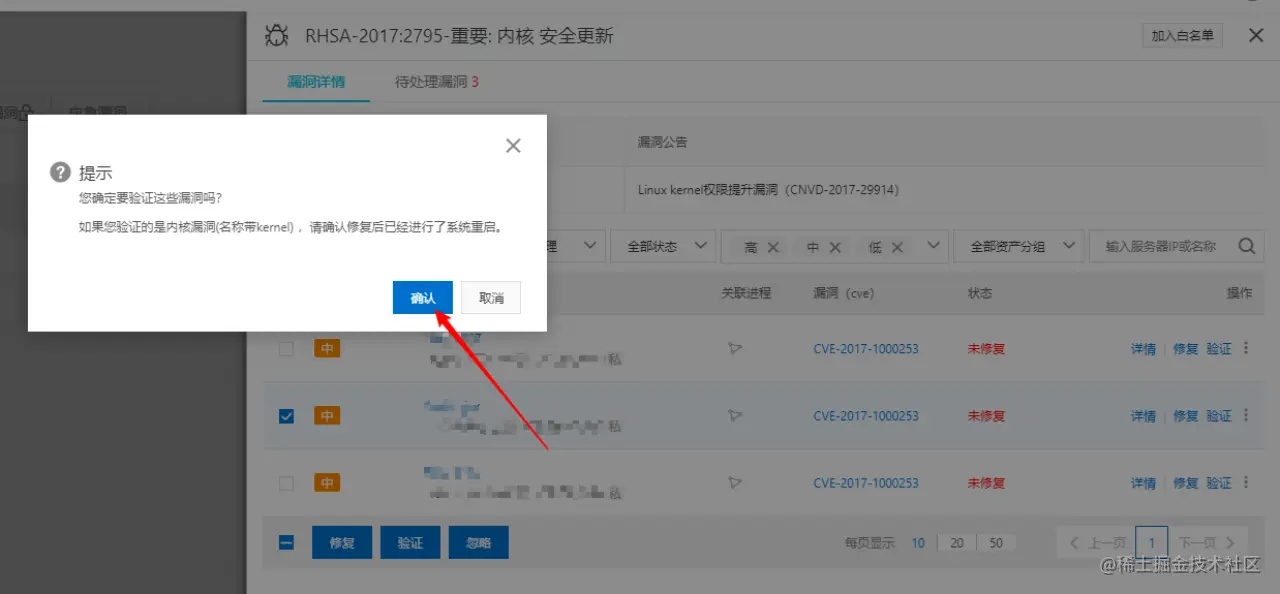
Task: Click the 关联进程 column header
Action: point(746,293)
